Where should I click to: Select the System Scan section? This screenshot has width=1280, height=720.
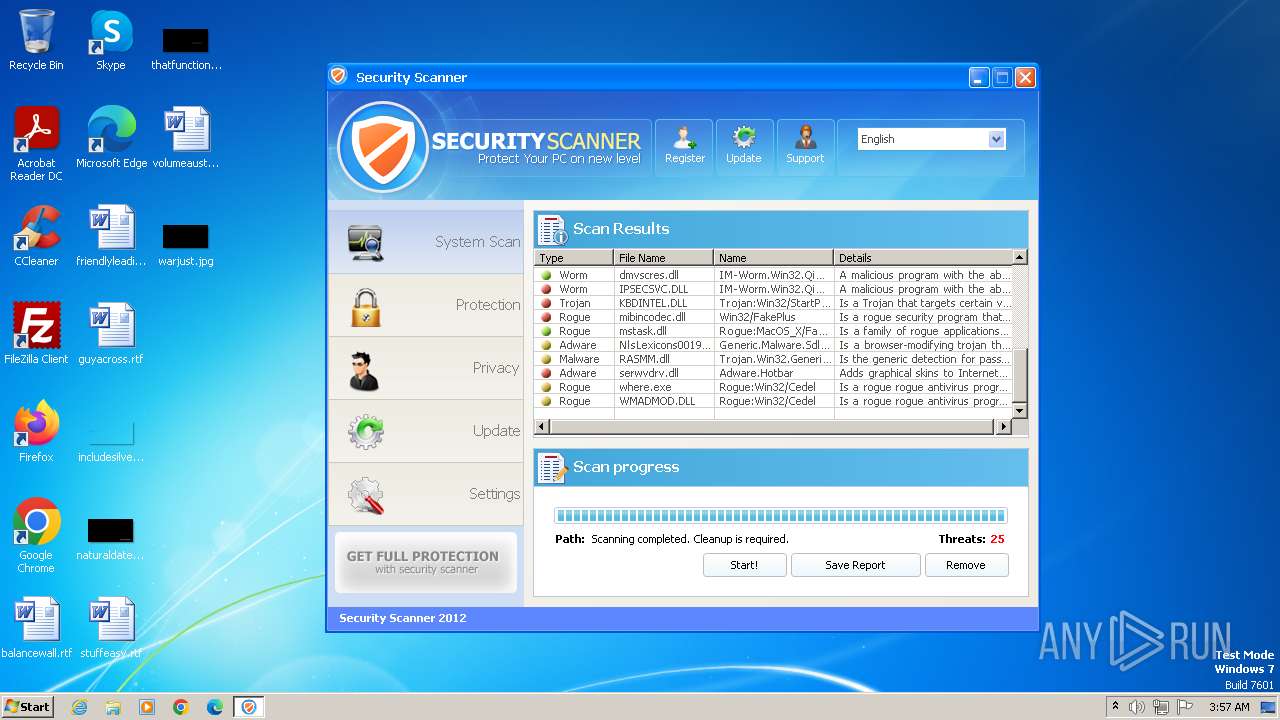click(x=426, y=241)
